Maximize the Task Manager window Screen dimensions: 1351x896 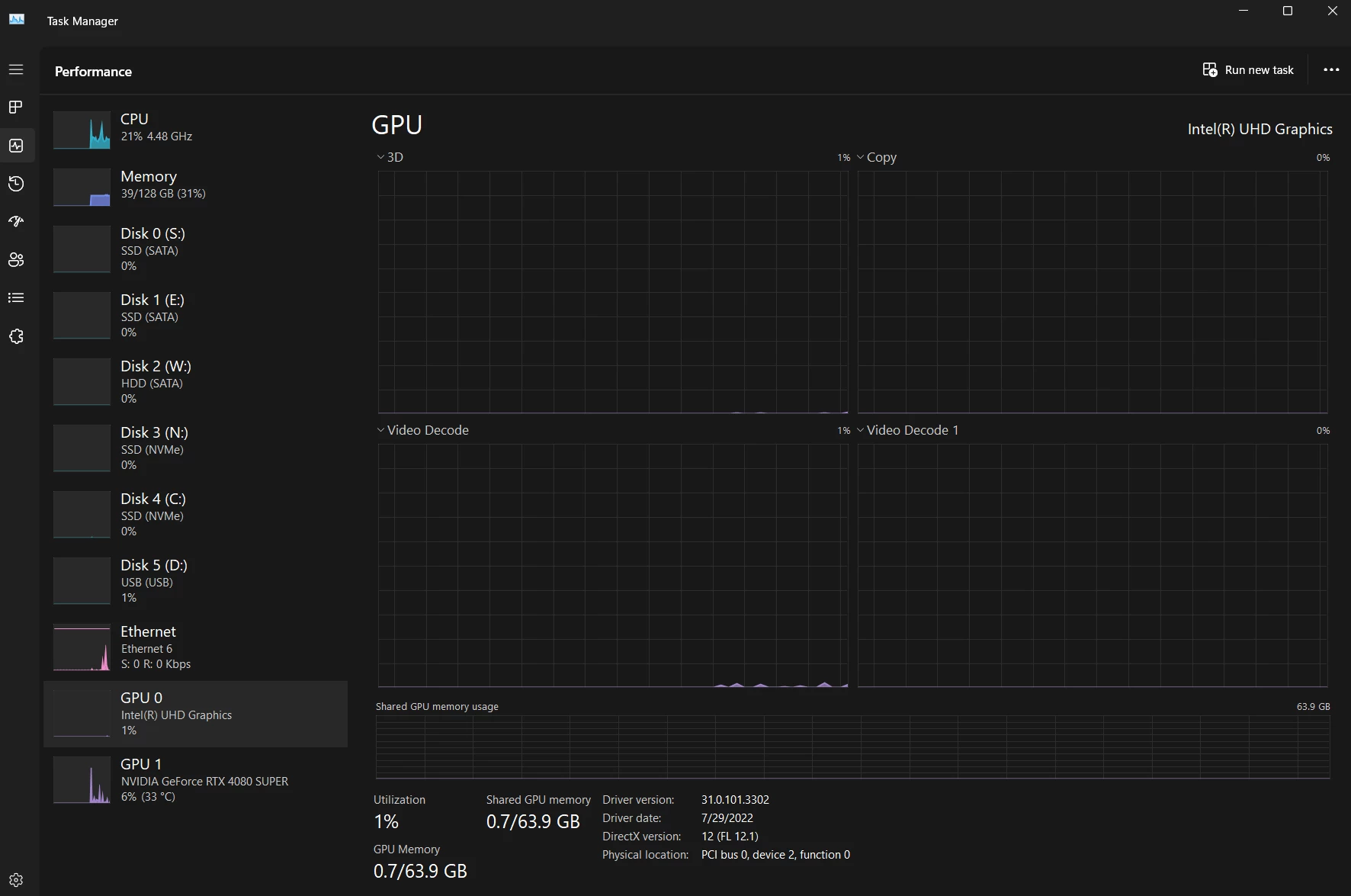(1288, 11)
